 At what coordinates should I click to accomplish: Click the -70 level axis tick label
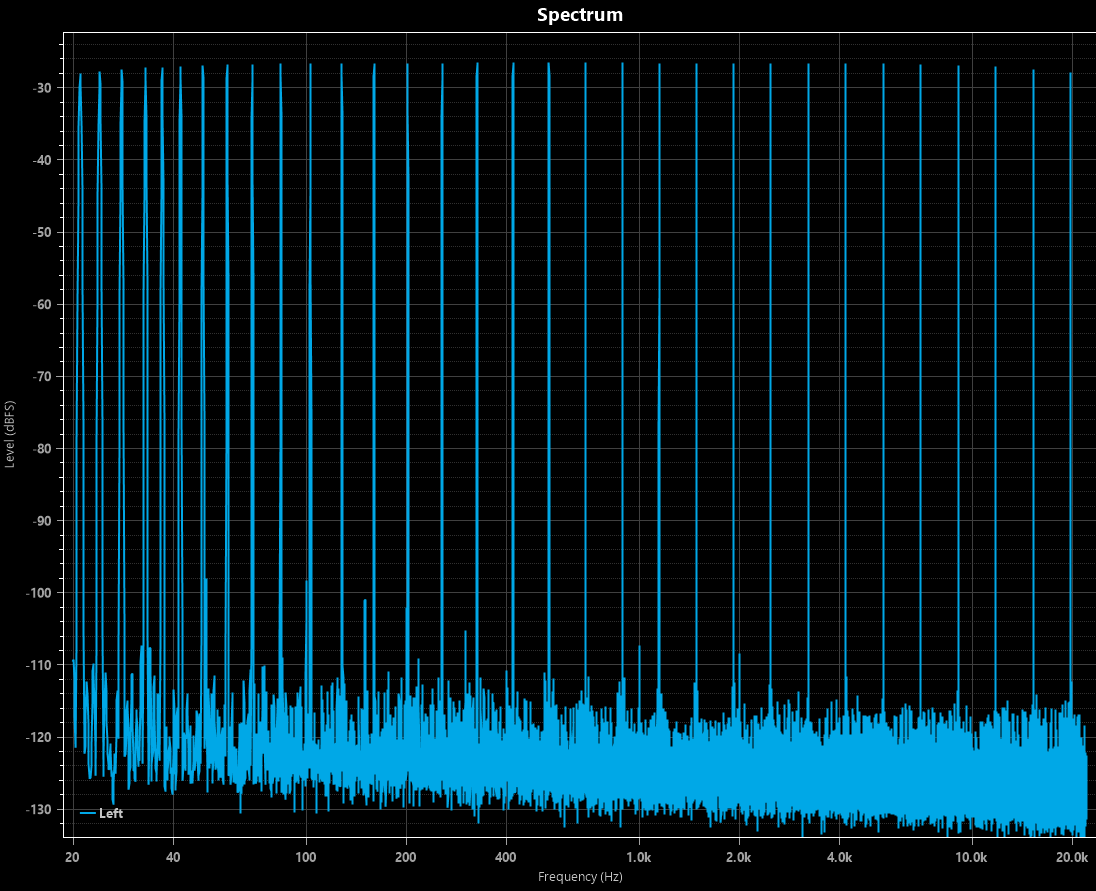pos(42,377)
